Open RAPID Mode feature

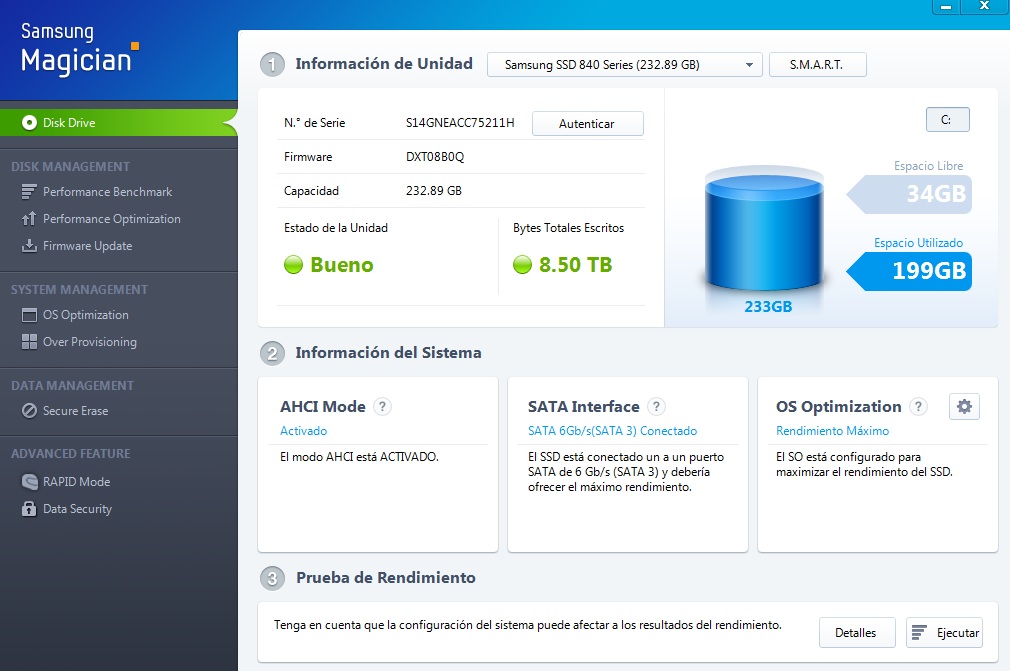click(76, 482)
